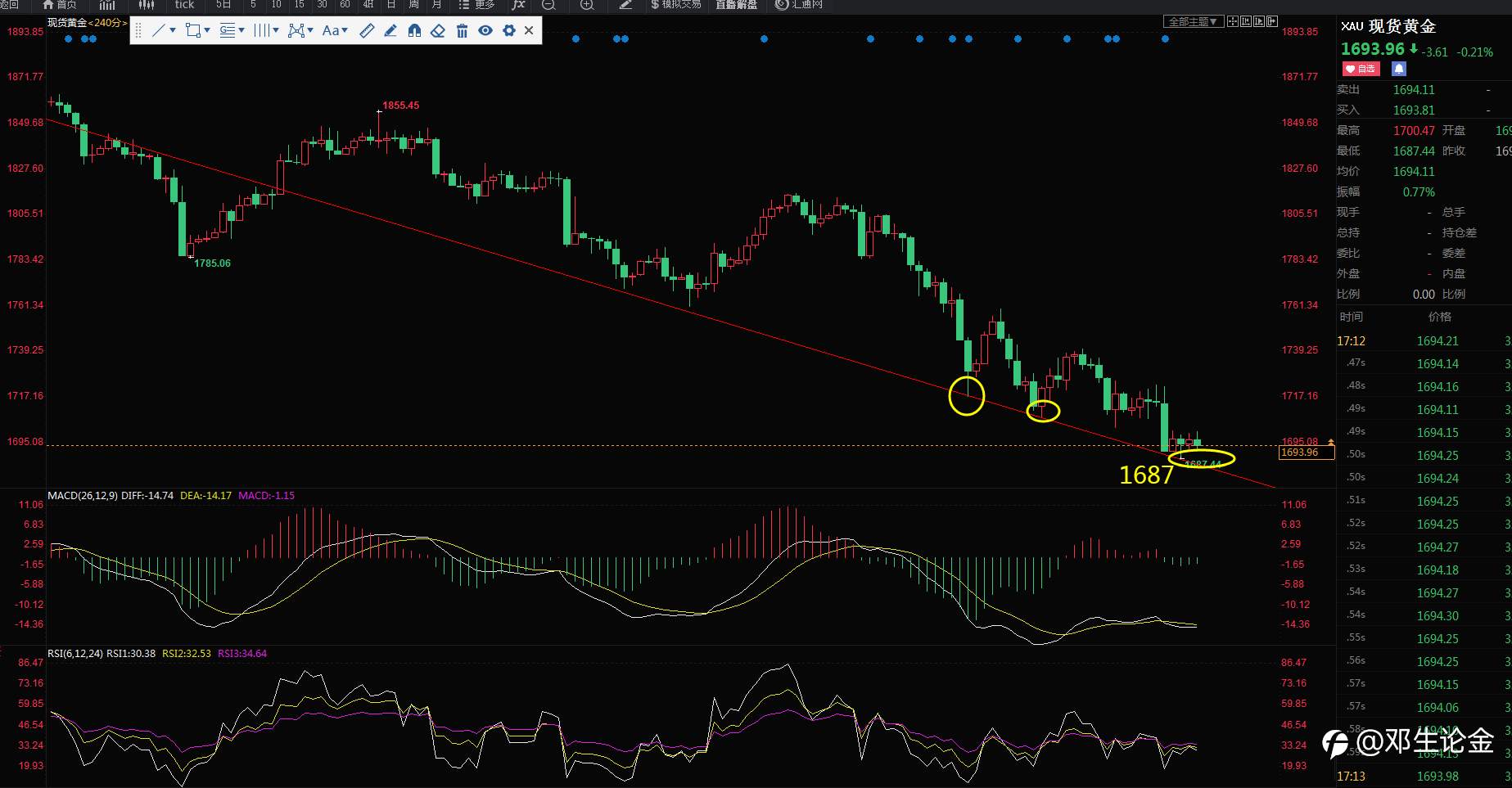Select the 30 minute period
The height and width of the screenshot is (788, 1512).
pos(322,4)
